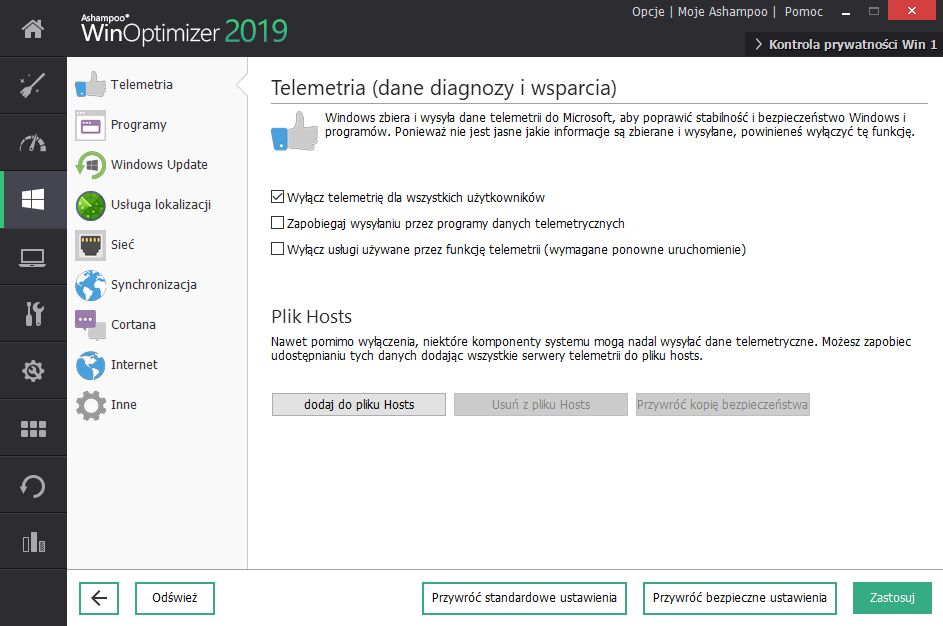Open the backups restore arrow icon
943x626 pixels.
pos(32,486)
